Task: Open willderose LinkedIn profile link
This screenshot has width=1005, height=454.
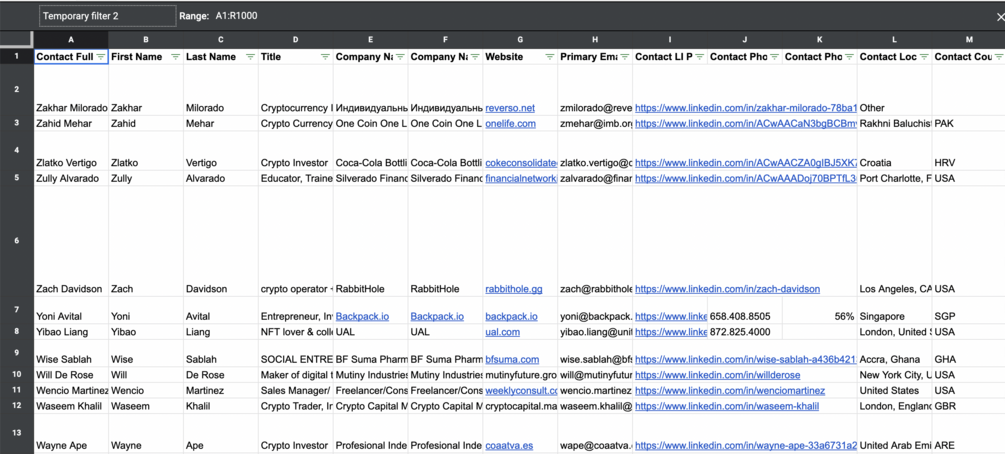Action: (x=718, y=374)
